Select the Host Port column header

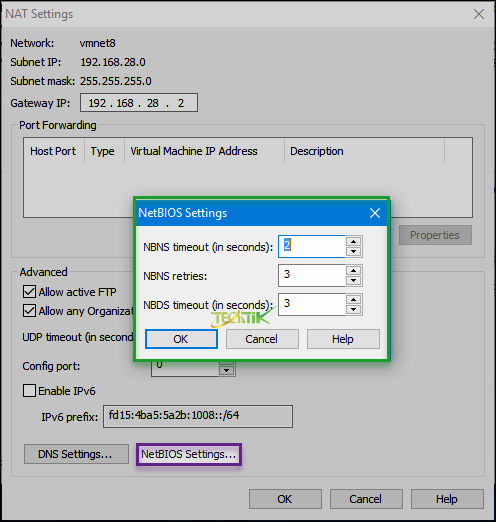[x=53, y=151]
